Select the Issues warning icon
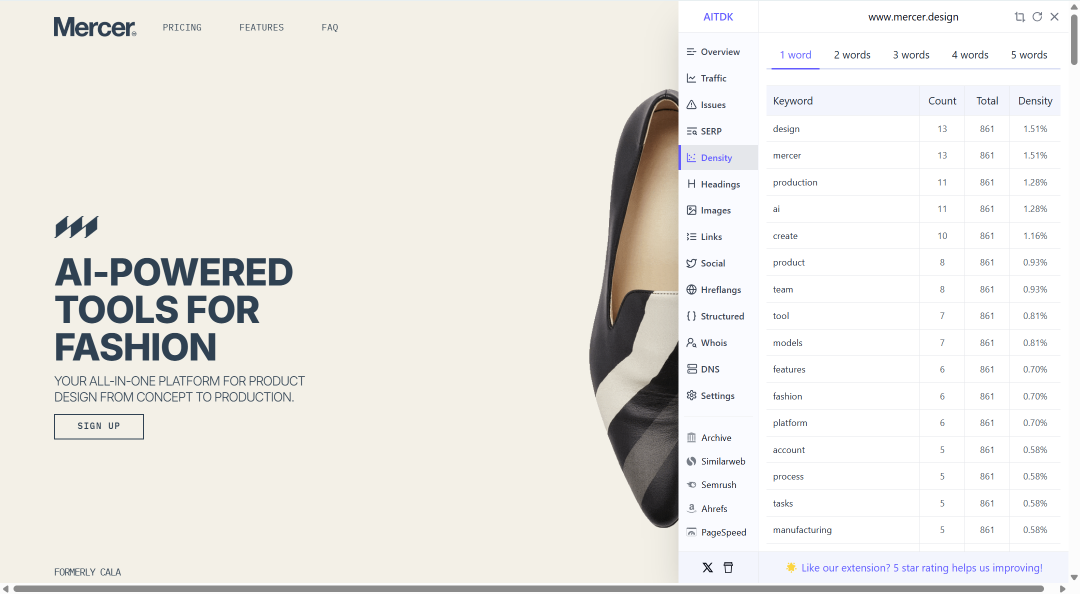 [x=692, y=105]
